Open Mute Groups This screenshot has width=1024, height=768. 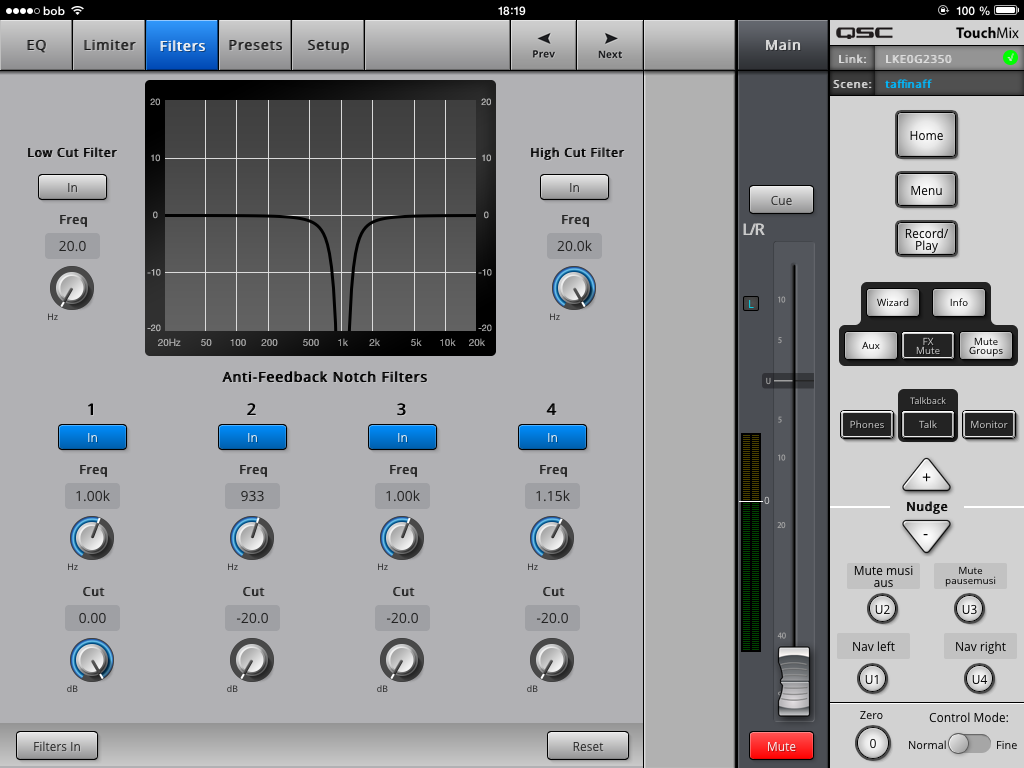click(985, 345)
